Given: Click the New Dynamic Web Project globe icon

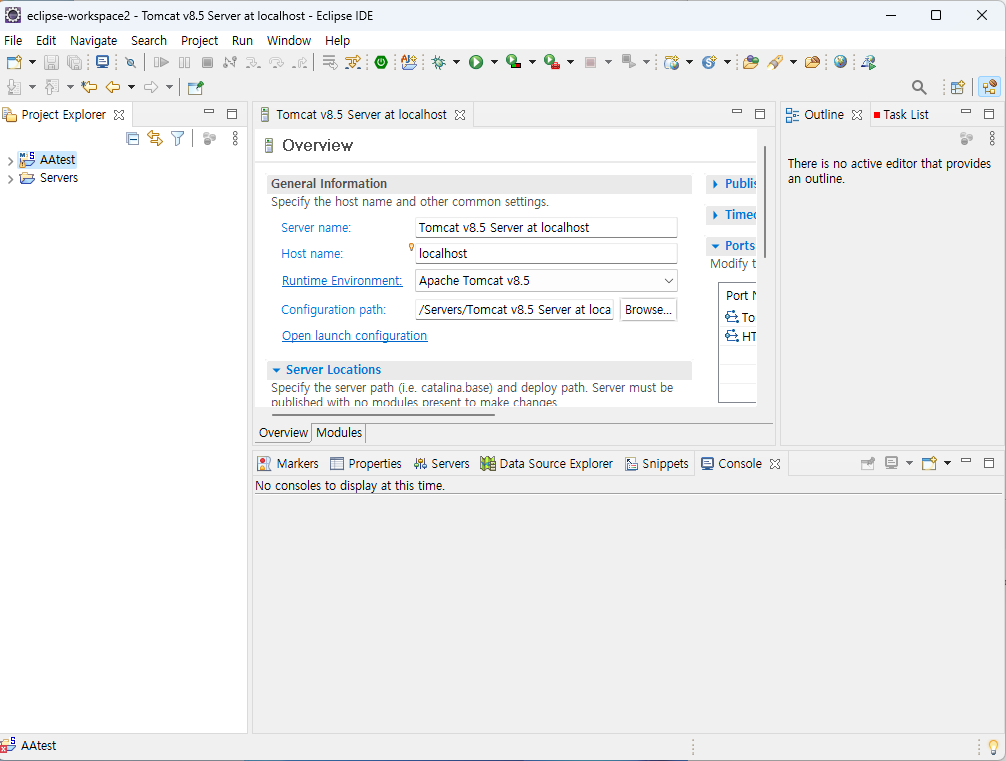Looking at the screenshot, I should 672,62.
